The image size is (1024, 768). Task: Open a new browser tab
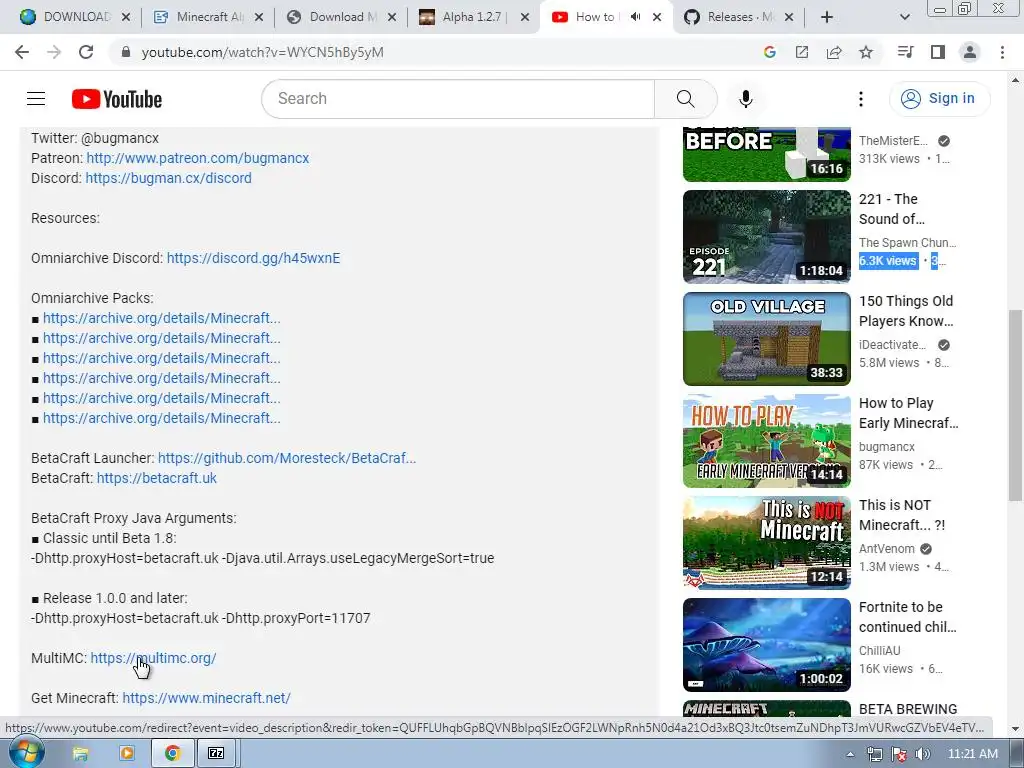click(827, 17)
